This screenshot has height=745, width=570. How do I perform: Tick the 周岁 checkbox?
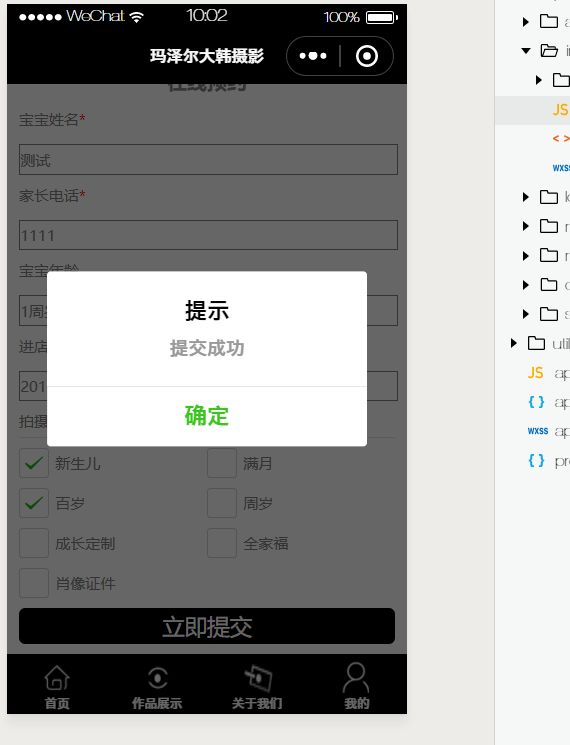coord(222,503)
